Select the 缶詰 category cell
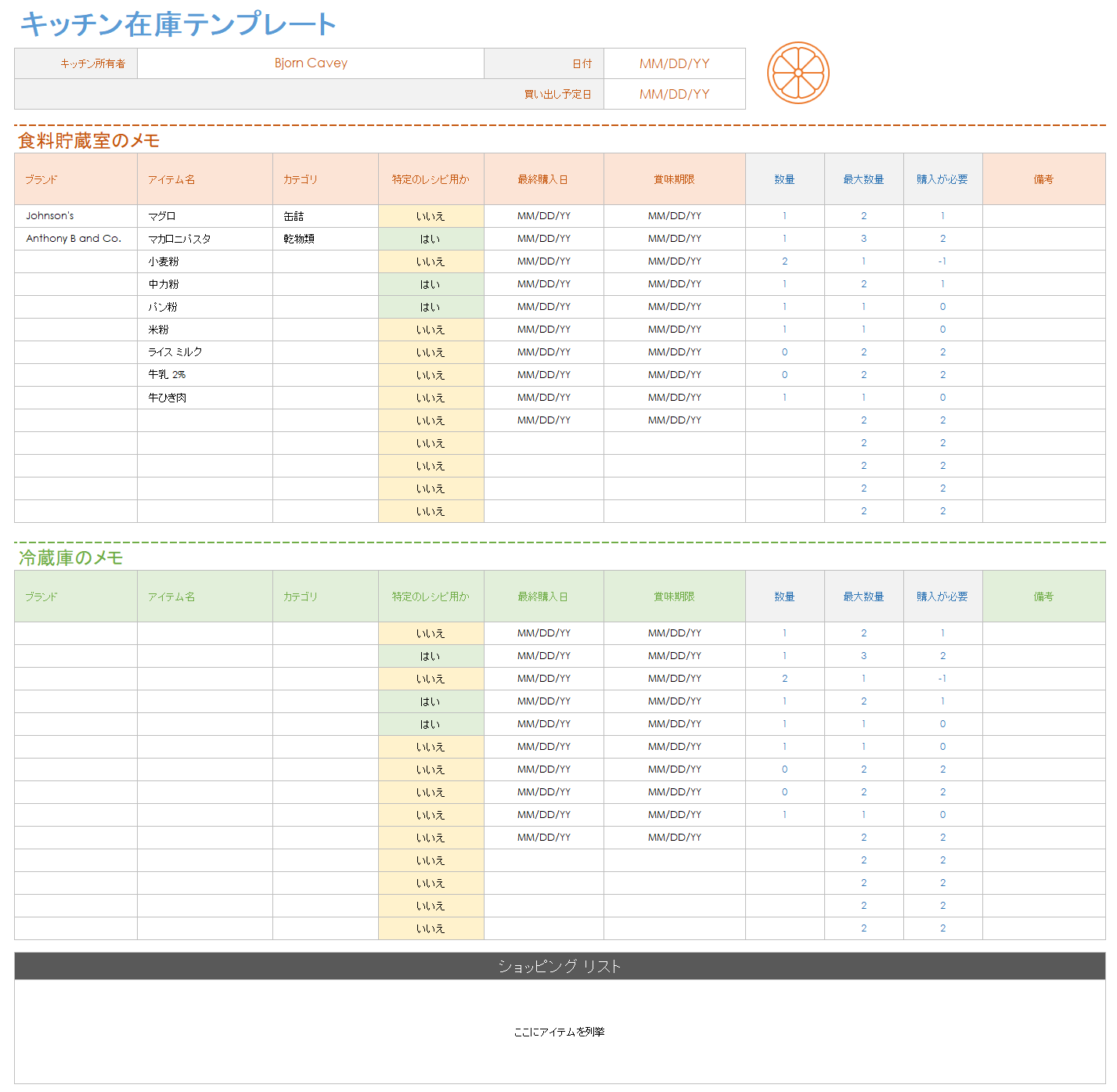This screenshot has height=1092, width=1117. [x=326, y=216]
